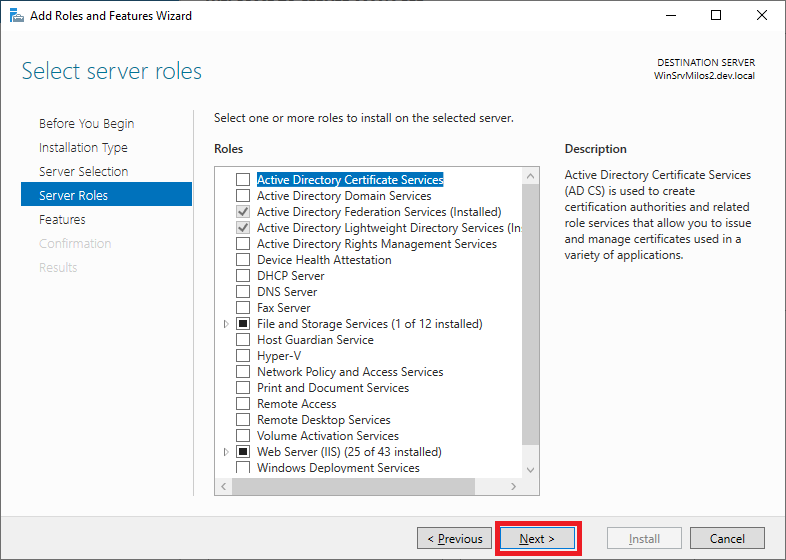Switch to the Server Selection step
The width and height of the screenshot is (786, 560).
[83, 172]
